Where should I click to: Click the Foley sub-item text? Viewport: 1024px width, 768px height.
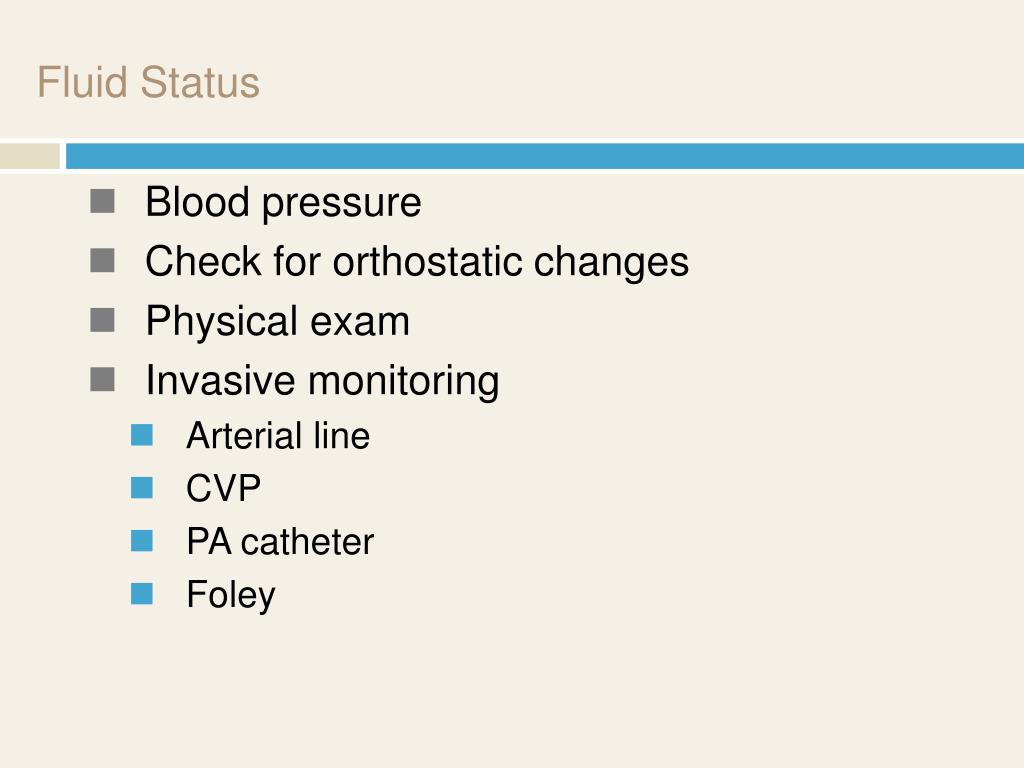tap(231, 596)
